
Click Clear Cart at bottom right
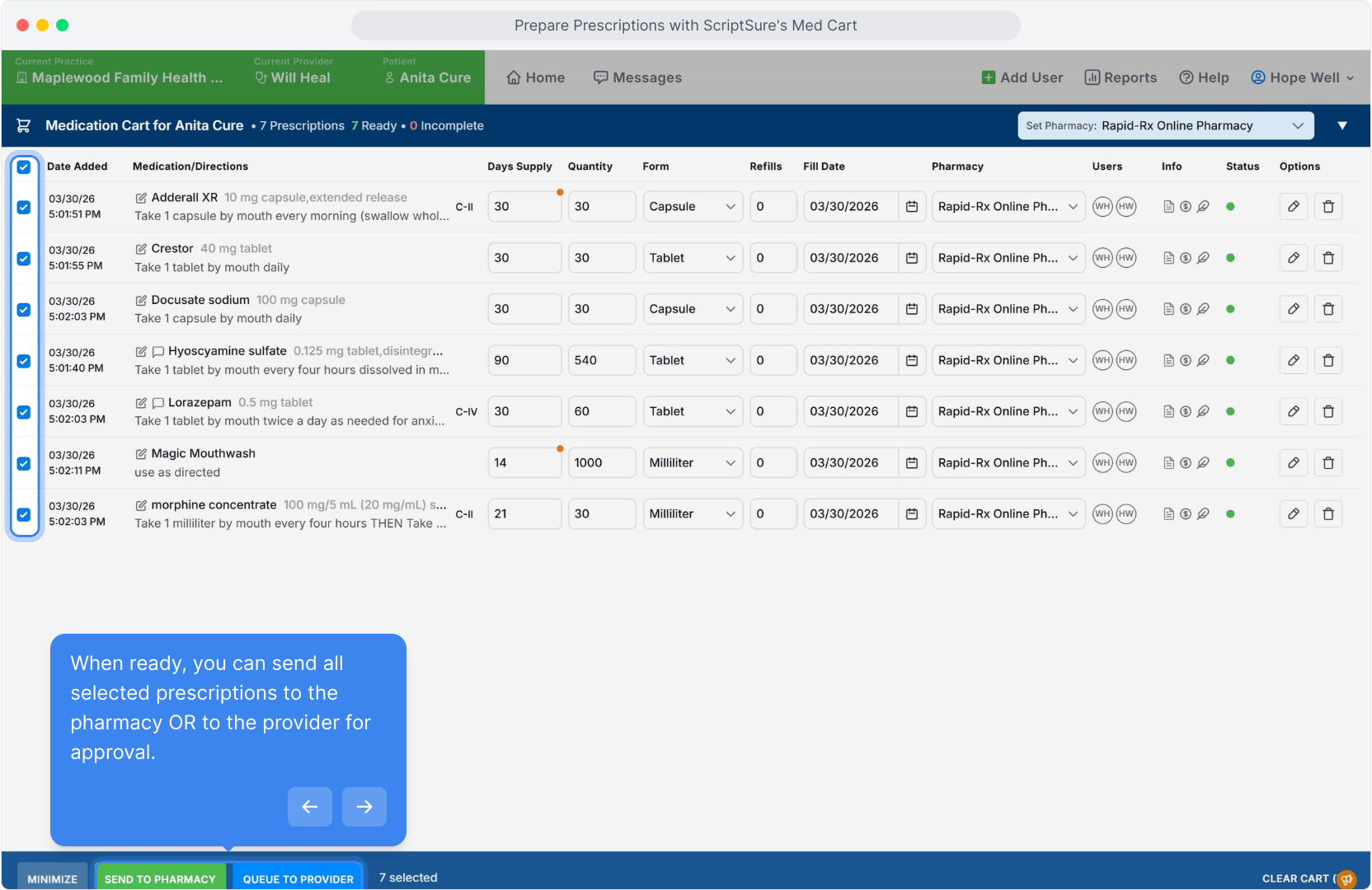pyautogui.click(x=1299, y=878)
